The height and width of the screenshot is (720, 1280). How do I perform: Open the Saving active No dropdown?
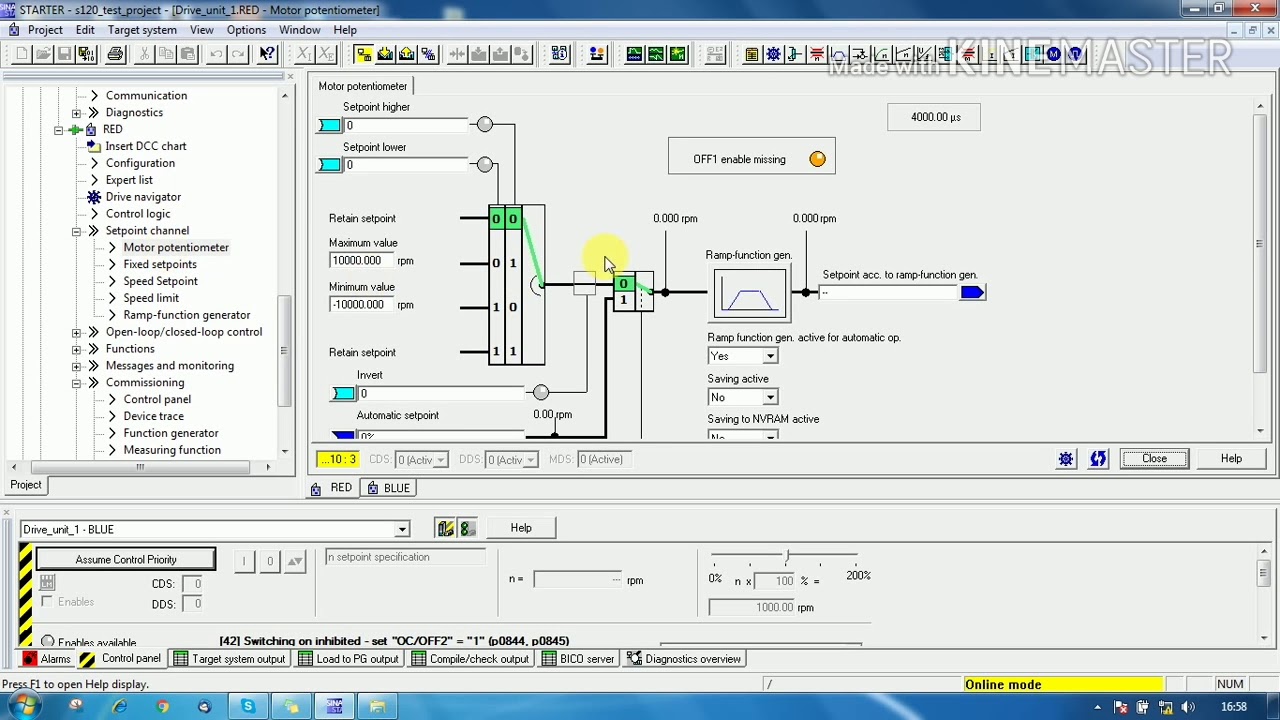[x=770, y=397]
